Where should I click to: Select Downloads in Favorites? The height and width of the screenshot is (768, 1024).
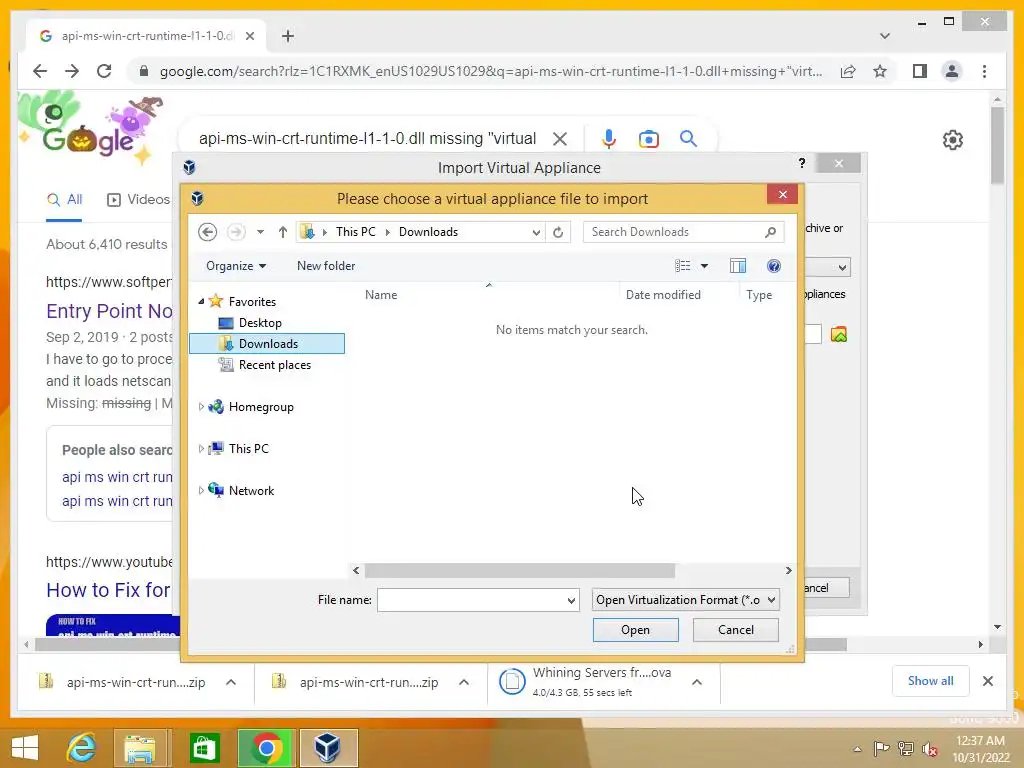click(x=267, y=344)
